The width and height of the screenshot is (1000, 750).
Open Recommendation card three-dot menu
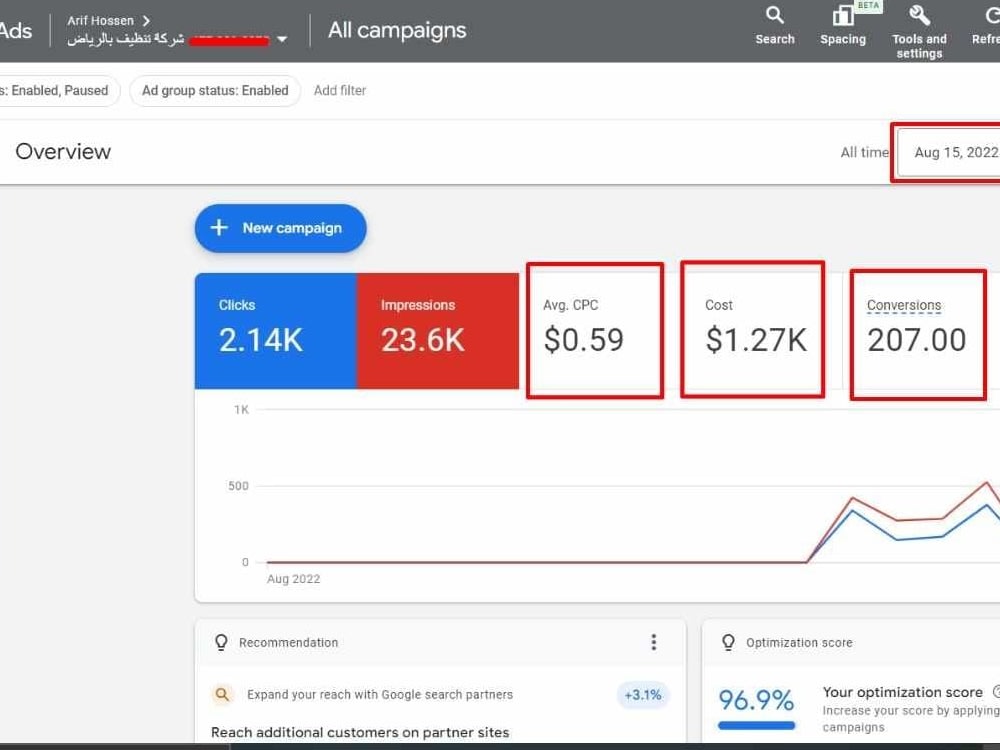point(654,642)
